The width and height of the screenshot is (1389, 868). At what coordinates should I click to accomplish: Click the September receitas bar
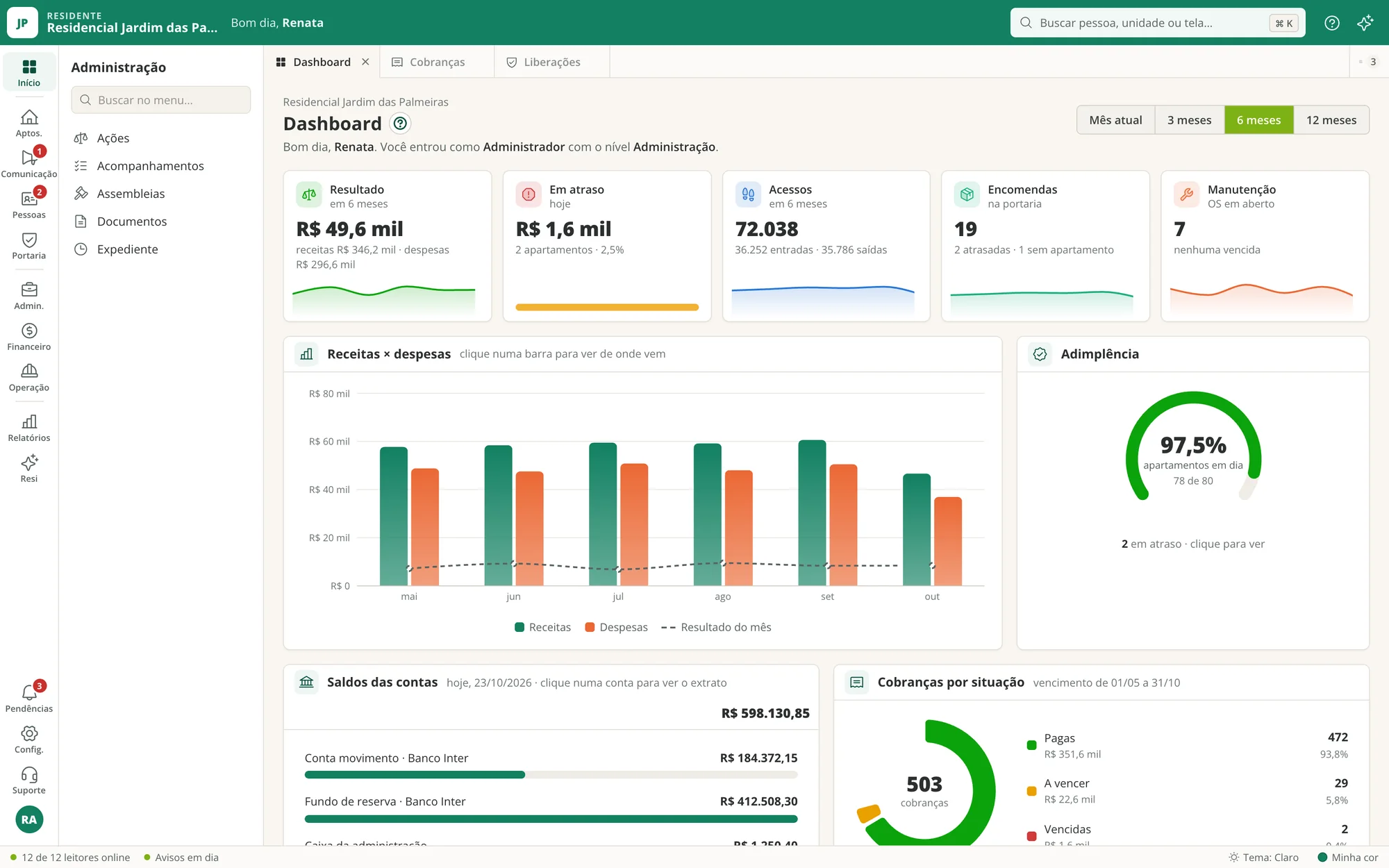pos(812,513)
